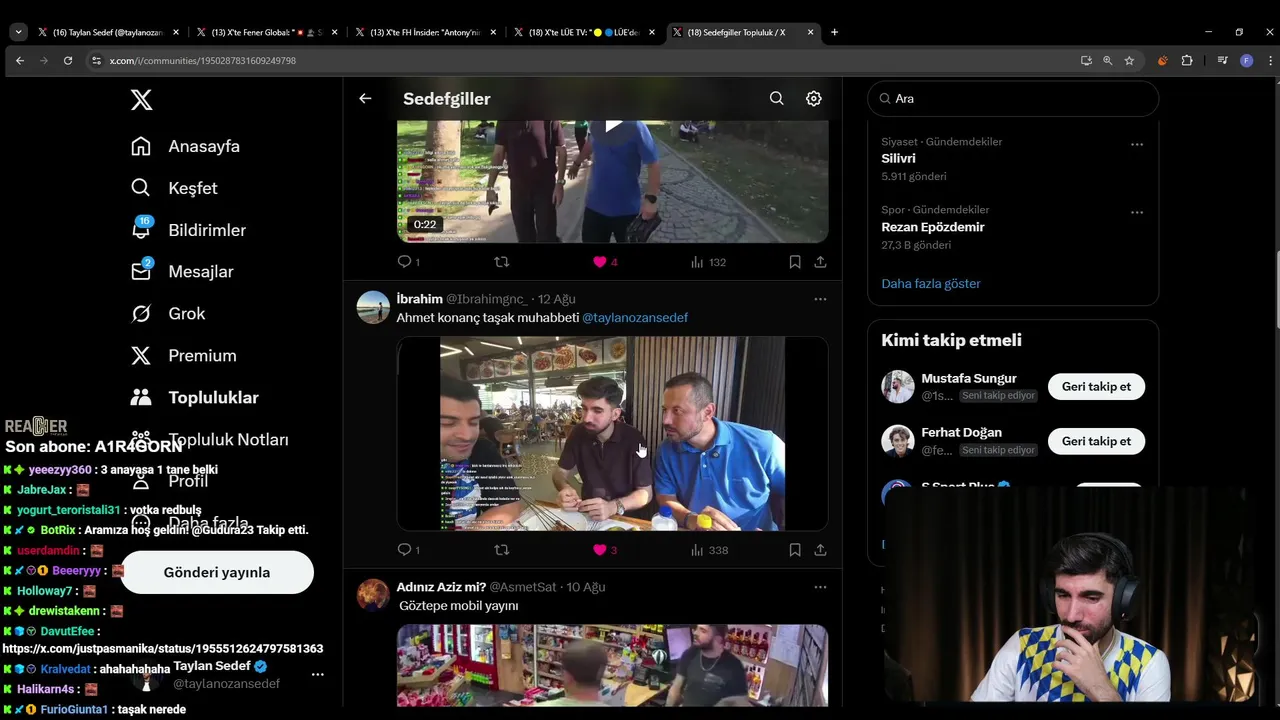Open İbrahim's username link
1280x720 pixels.
[487, 299]
